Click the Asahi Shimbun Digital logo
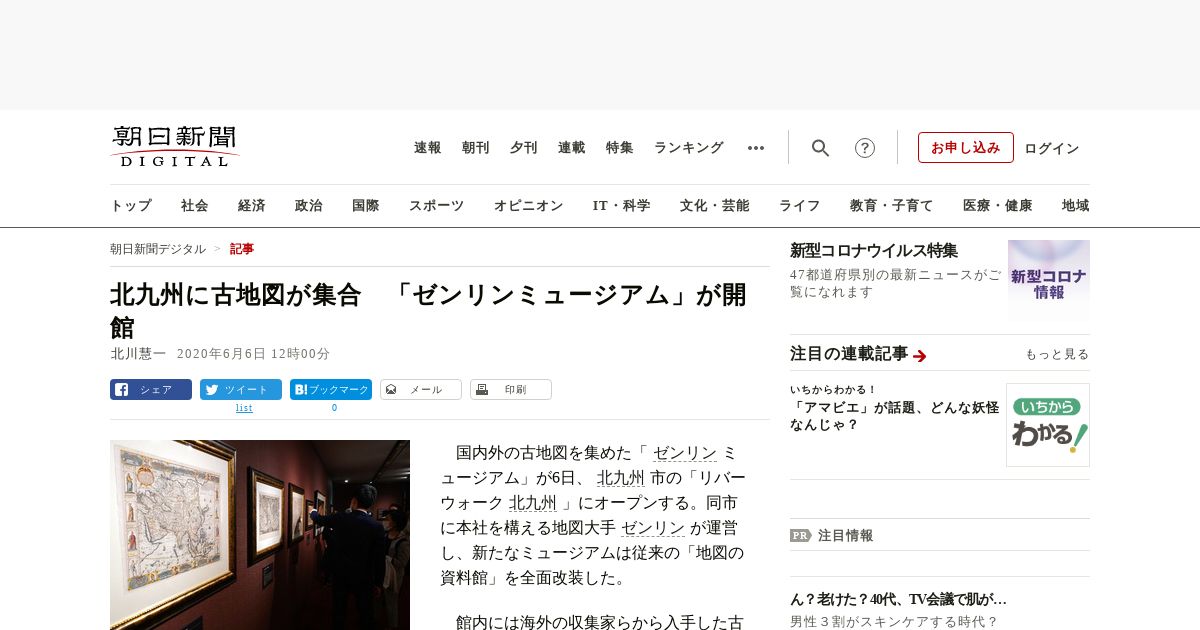This screenshot has width=1200, height=630. pyautogui.click(x=175, y=146)
